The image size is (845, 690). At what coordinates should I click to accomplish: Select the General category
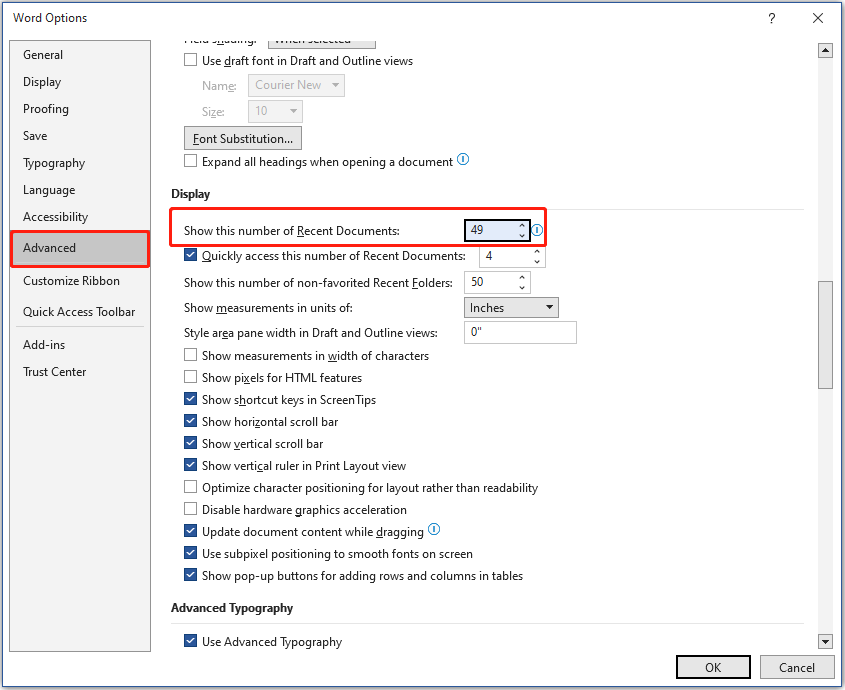(80, 55)
